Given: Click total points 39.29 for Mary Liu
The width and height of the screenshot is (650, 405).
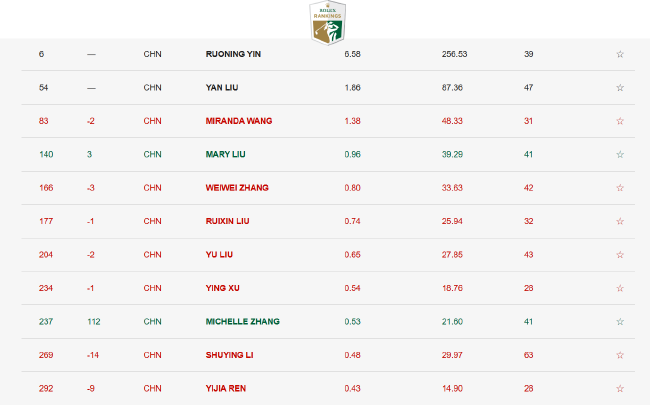Looking at the screenshot, I should tap(452, 155).
